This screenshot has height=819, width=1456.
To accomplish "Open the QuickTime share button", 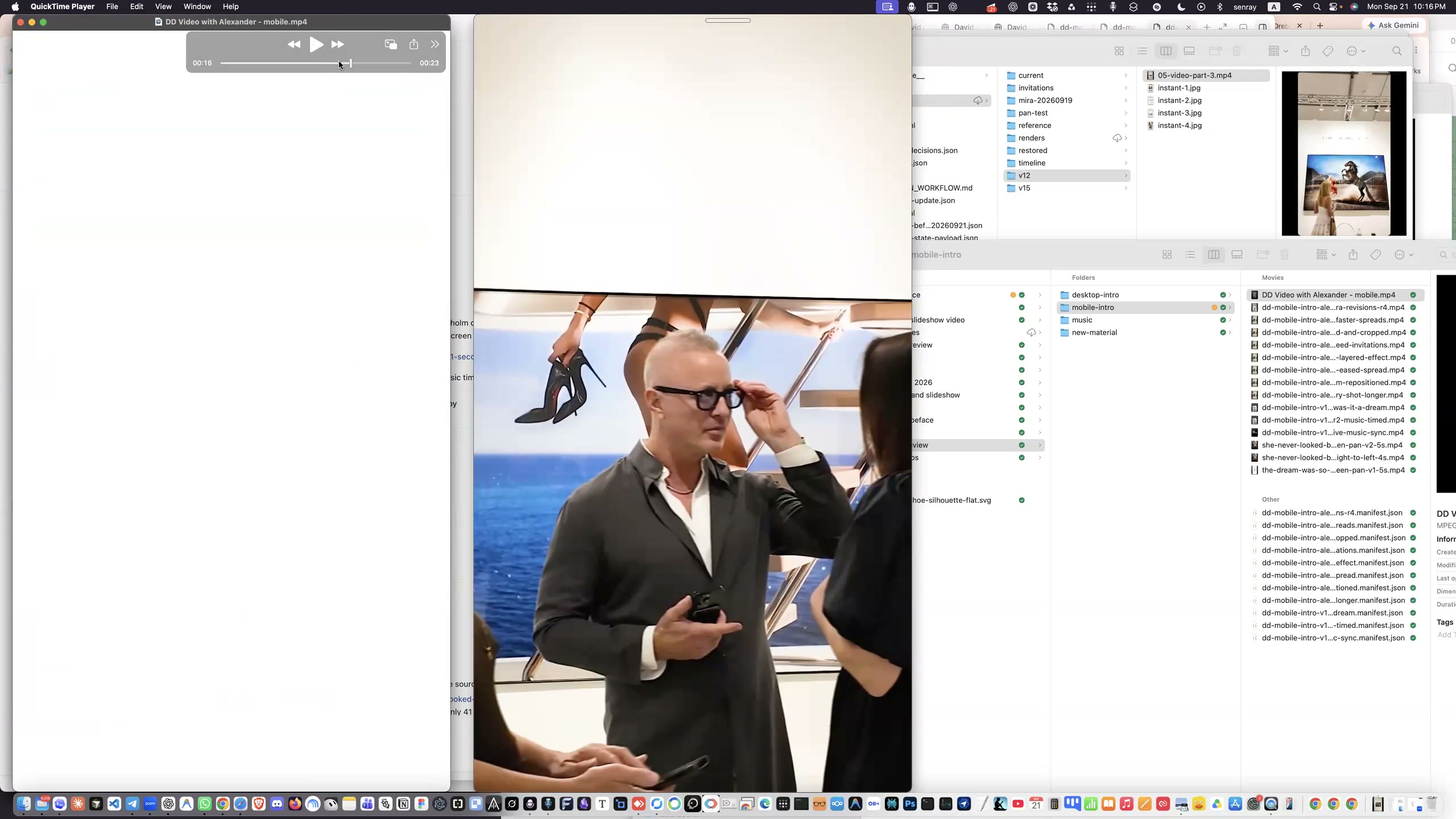I will point(413,44).
